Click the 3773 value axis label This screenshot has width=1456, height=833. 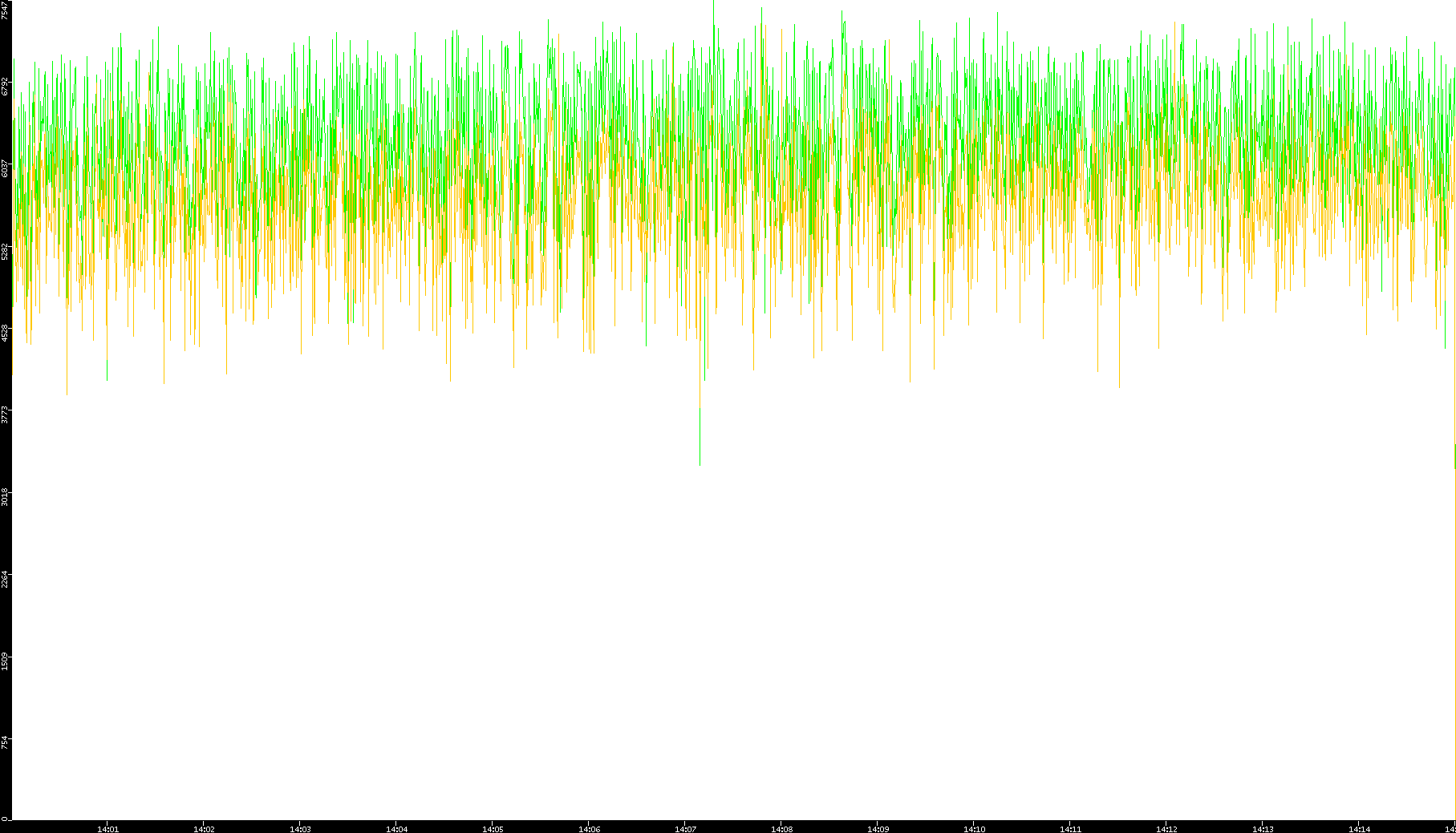(x=6, y=415)
